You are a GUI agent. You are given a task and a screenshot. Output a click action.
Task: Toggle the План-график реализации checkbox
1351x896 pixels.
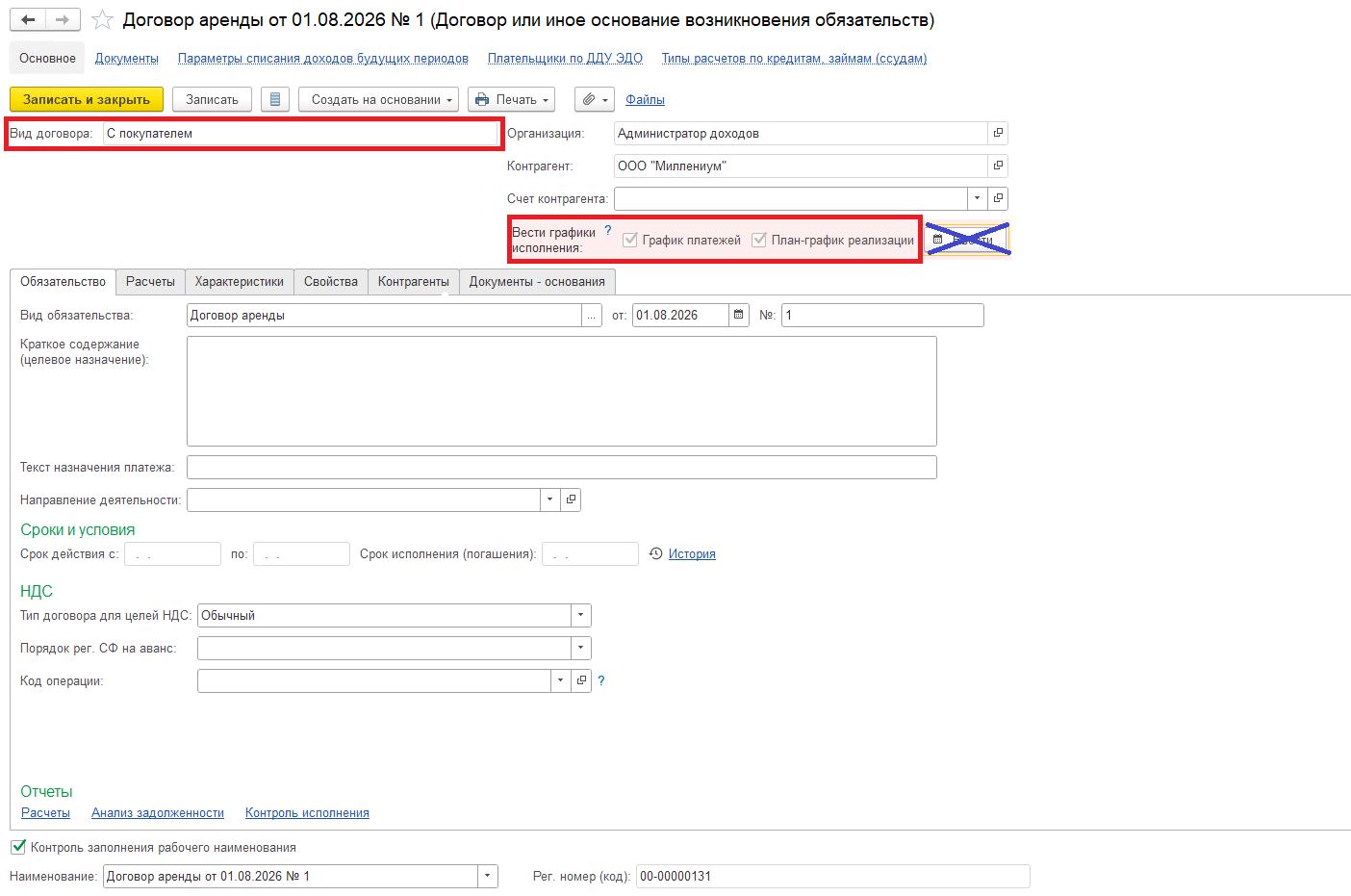pyautogui.click(x=759, y=240)
